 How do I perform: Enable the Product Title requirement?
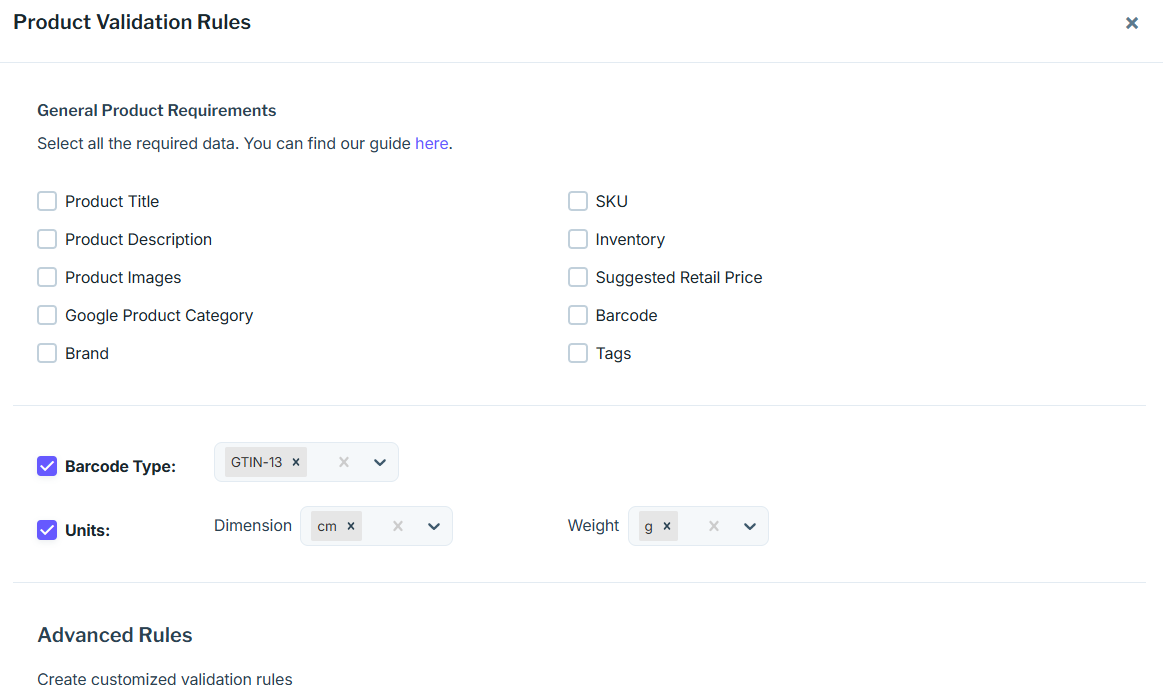tap(47, 201)
